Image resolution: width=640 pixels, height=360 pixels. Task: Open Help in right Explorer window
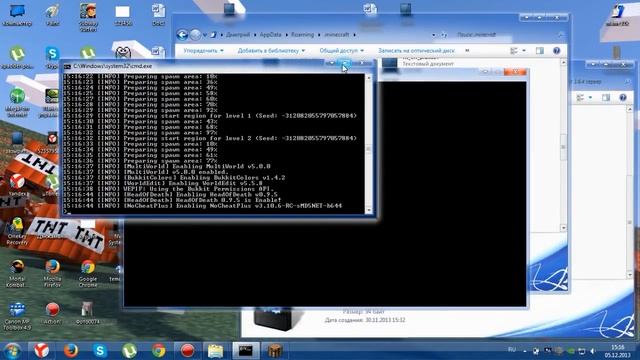click(x=622, y=98)
